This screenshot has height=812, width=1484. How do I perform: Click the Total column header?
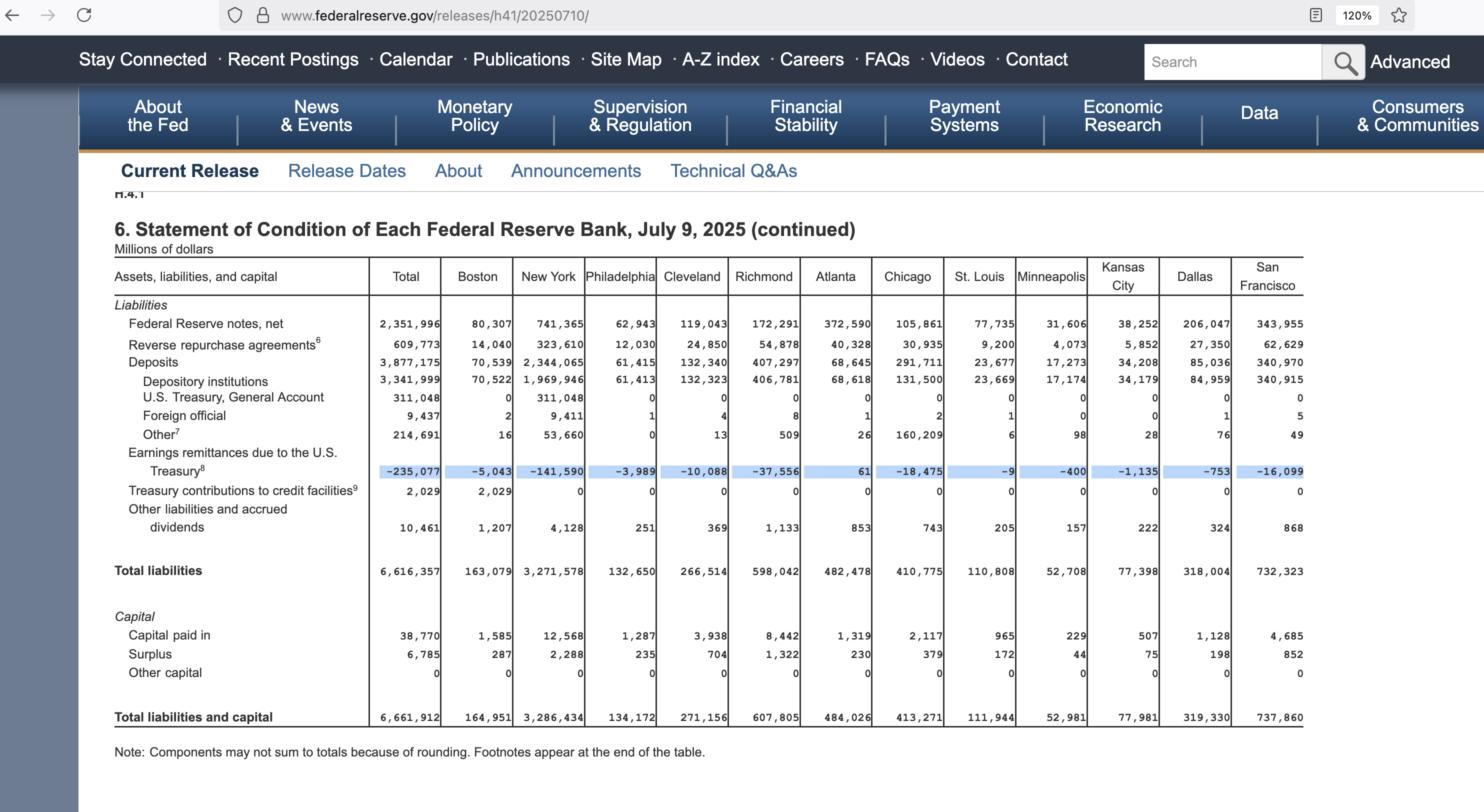pos(405,276)
